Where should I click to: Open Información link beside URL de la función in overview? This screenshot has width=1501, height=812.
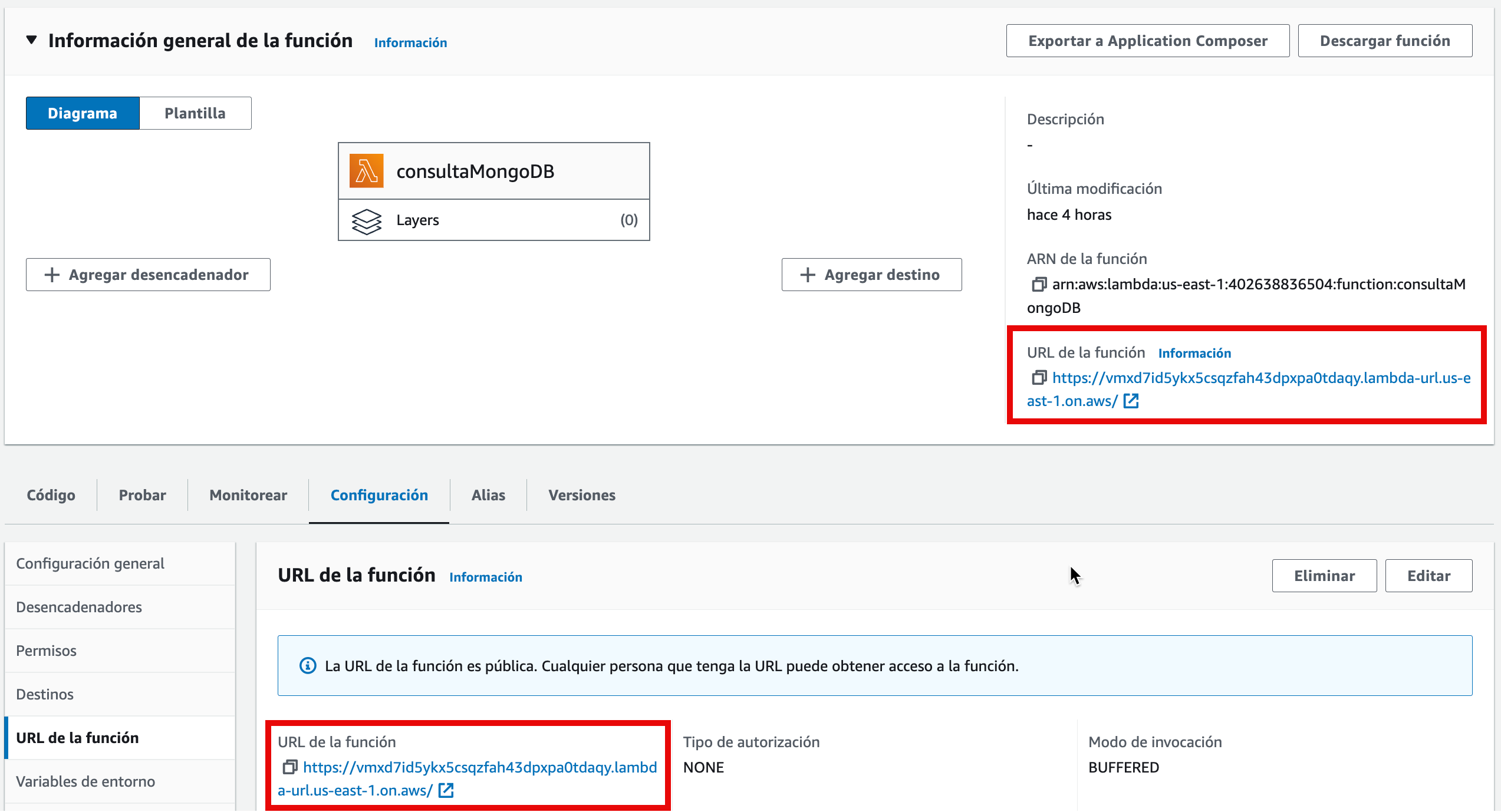(x=1194, y=353)
